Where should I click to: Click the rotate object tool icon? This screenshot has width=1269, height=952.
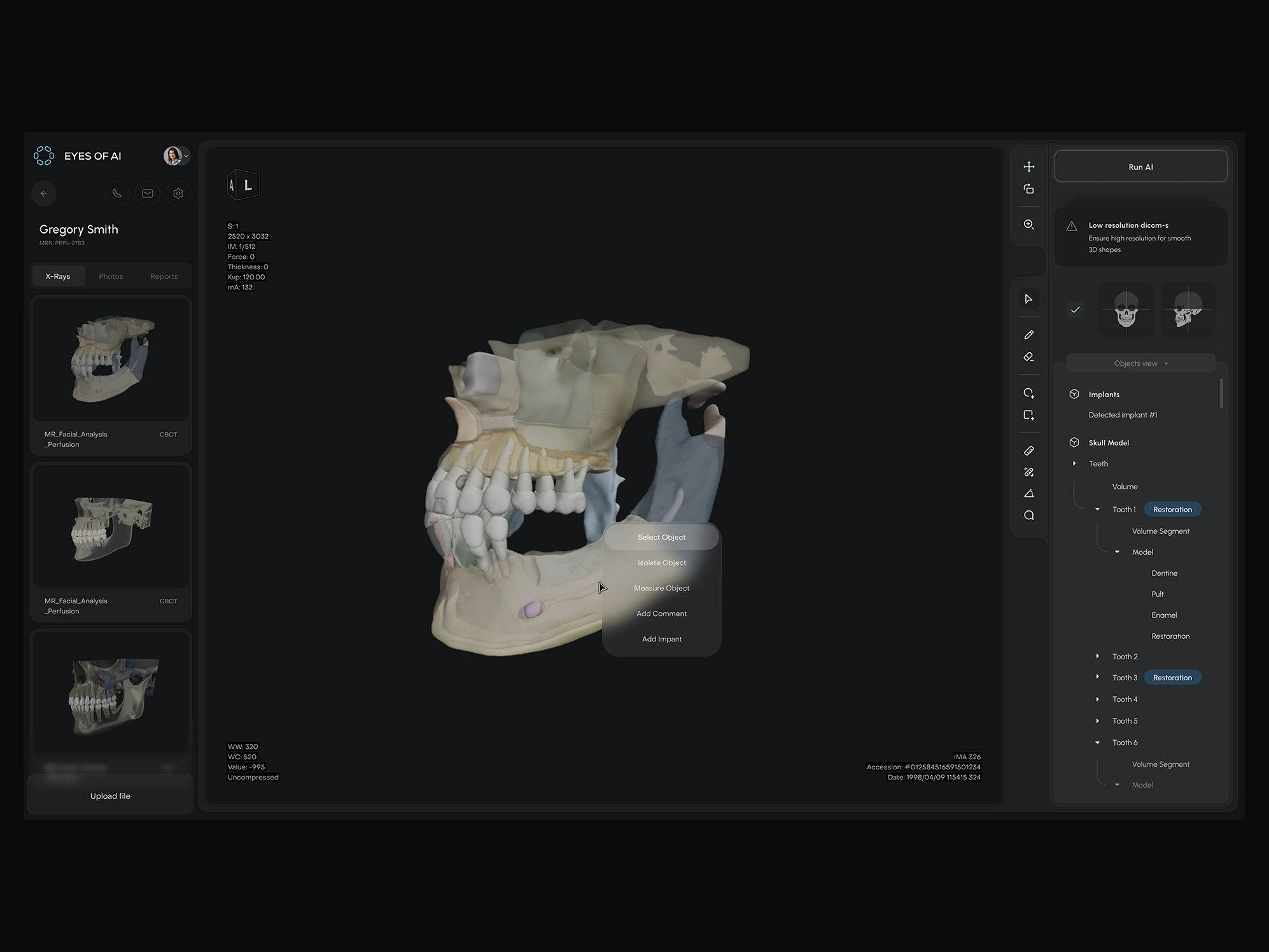point(1028,189)
